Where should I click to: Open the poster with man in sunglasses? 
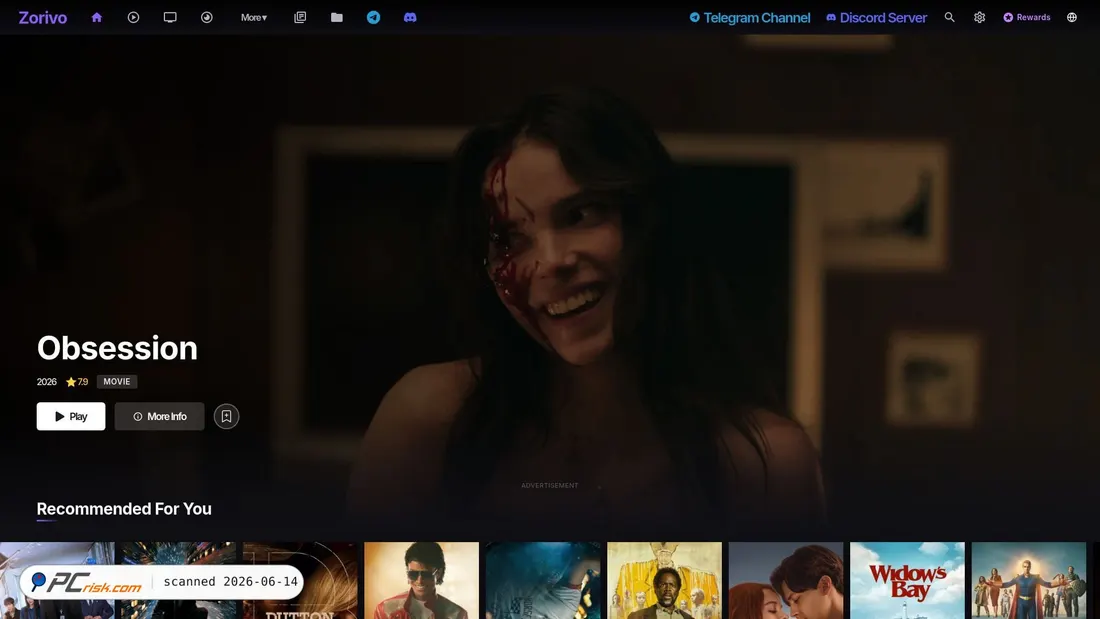pos(422,580)
